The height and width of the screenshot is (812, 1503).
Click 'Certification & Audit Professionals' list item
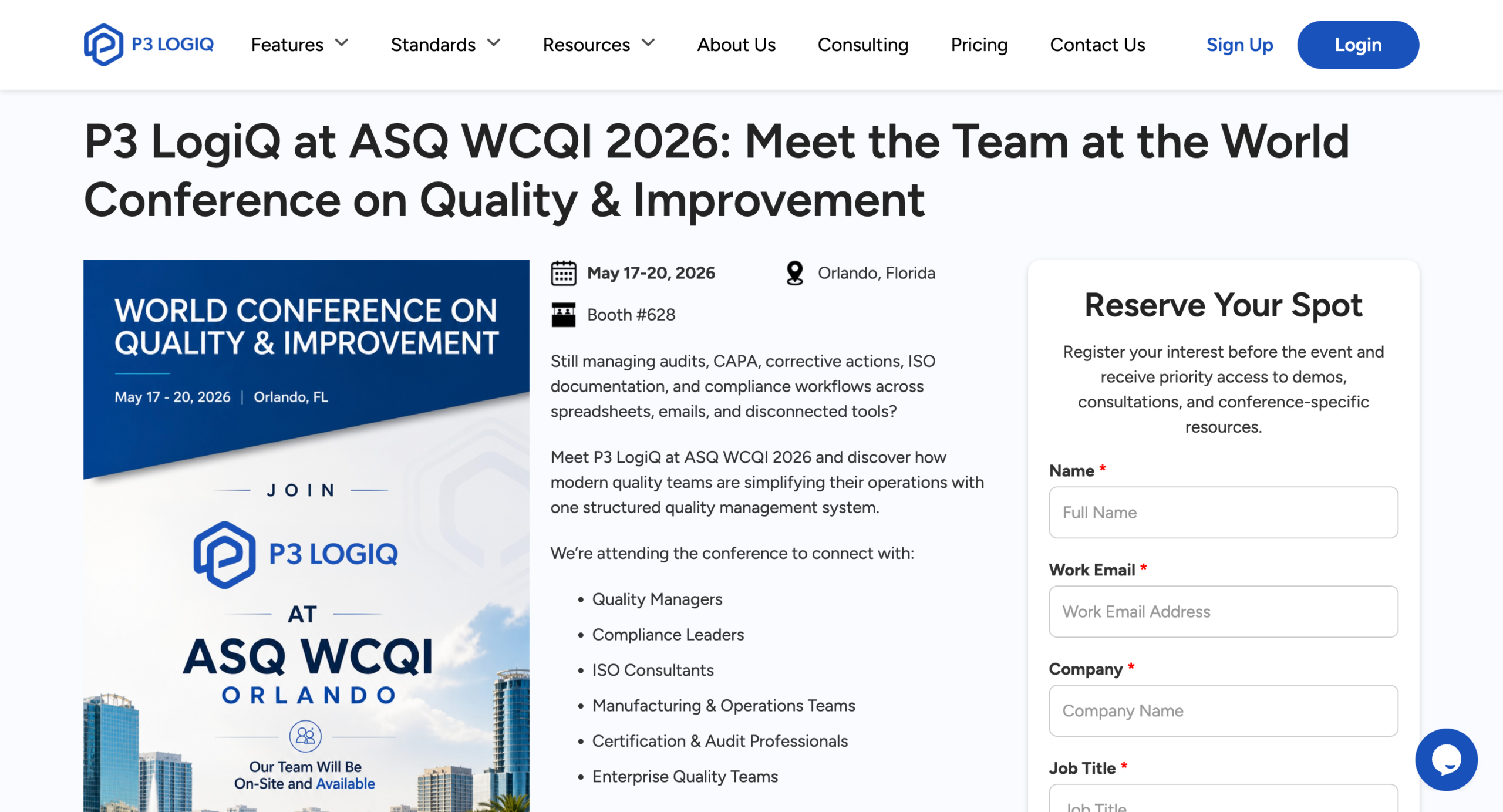(x=720, y=741)
